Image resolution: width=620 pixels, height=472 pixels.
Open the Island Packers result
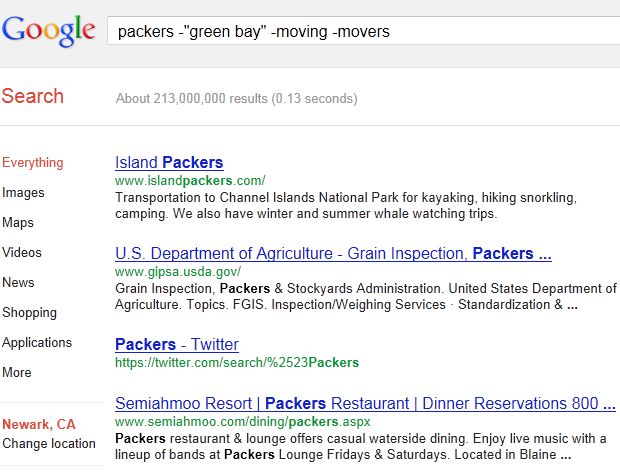pos(169,162)
